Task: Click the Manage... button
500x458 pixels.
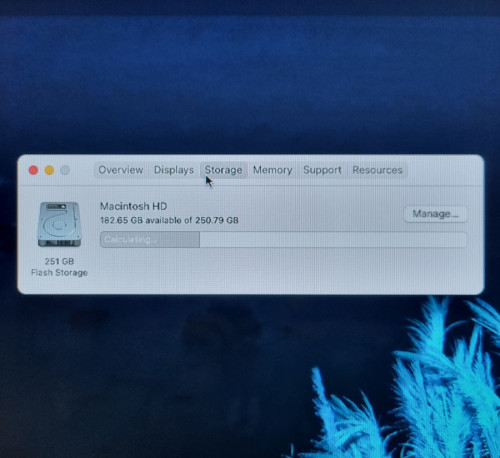Action: (x=435, y=214)
